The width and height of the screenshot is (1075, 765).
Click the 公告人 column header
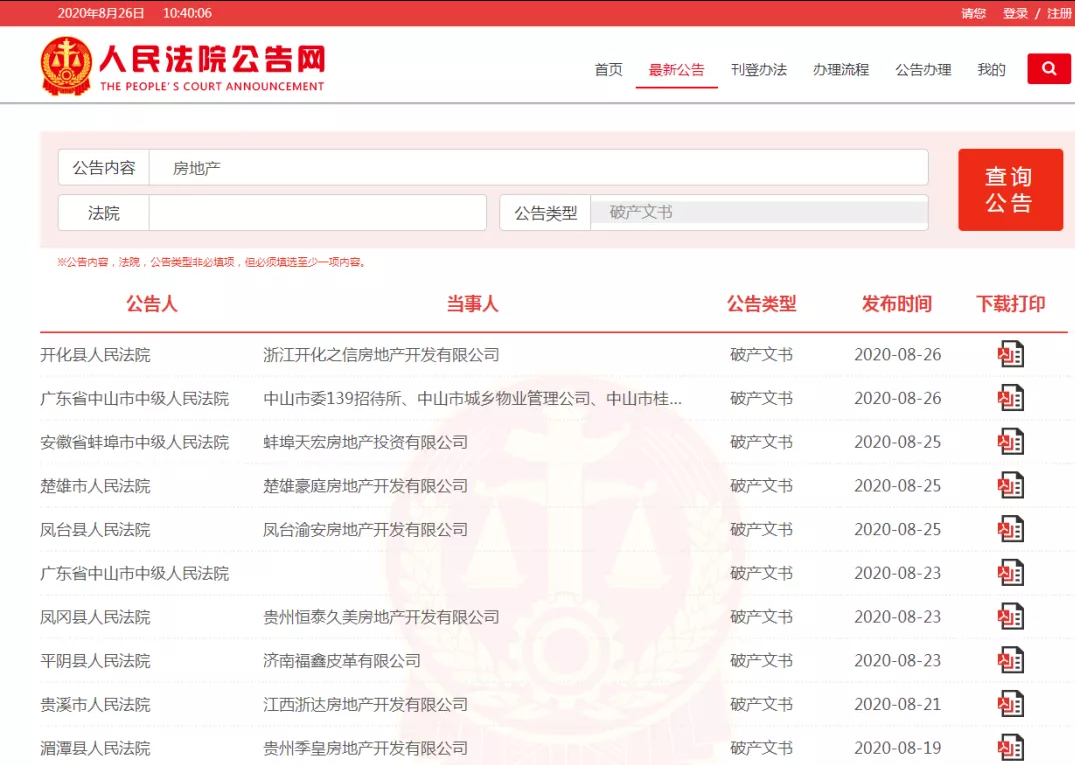pos(152,304)
